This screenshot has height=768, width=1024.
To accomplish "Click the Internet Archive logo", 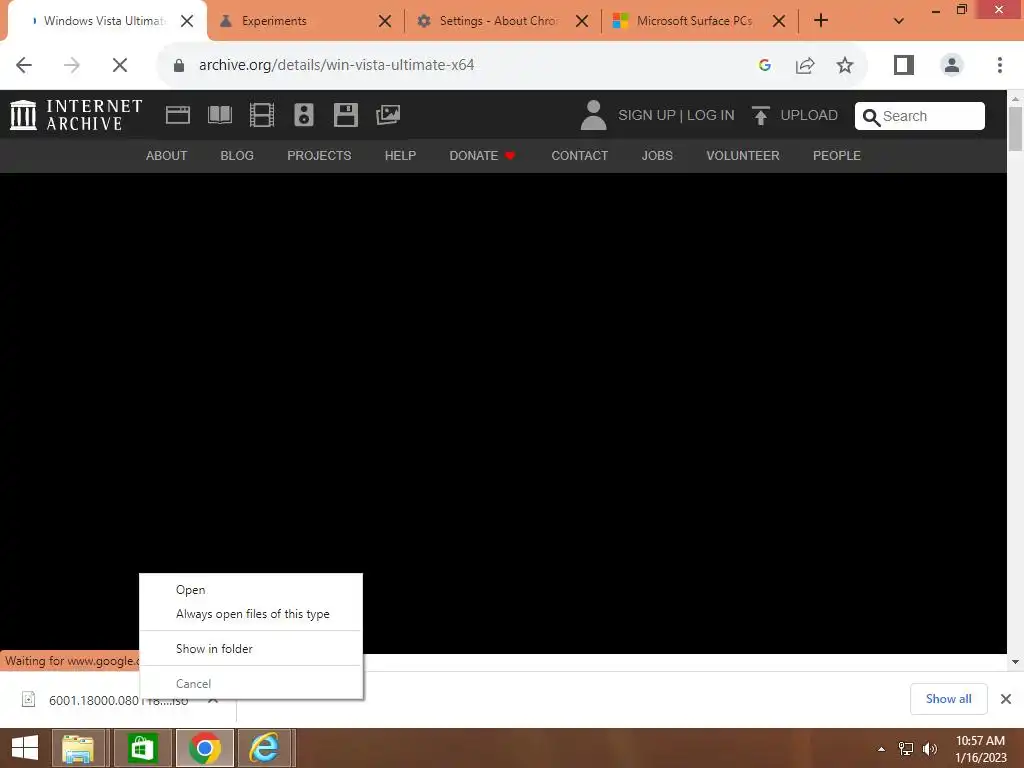I will tap(76, 115).
